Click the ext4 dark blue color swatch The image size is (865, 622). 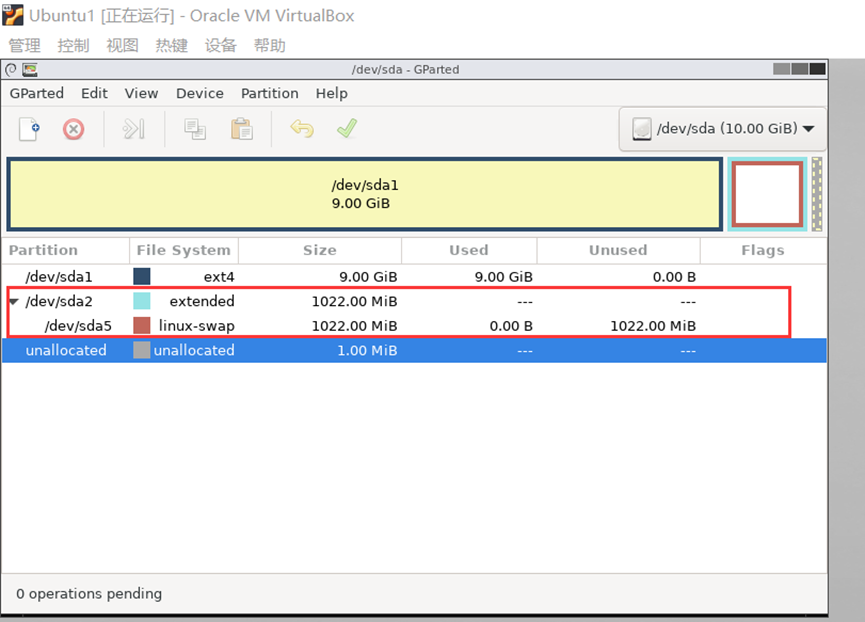(142, 276)
